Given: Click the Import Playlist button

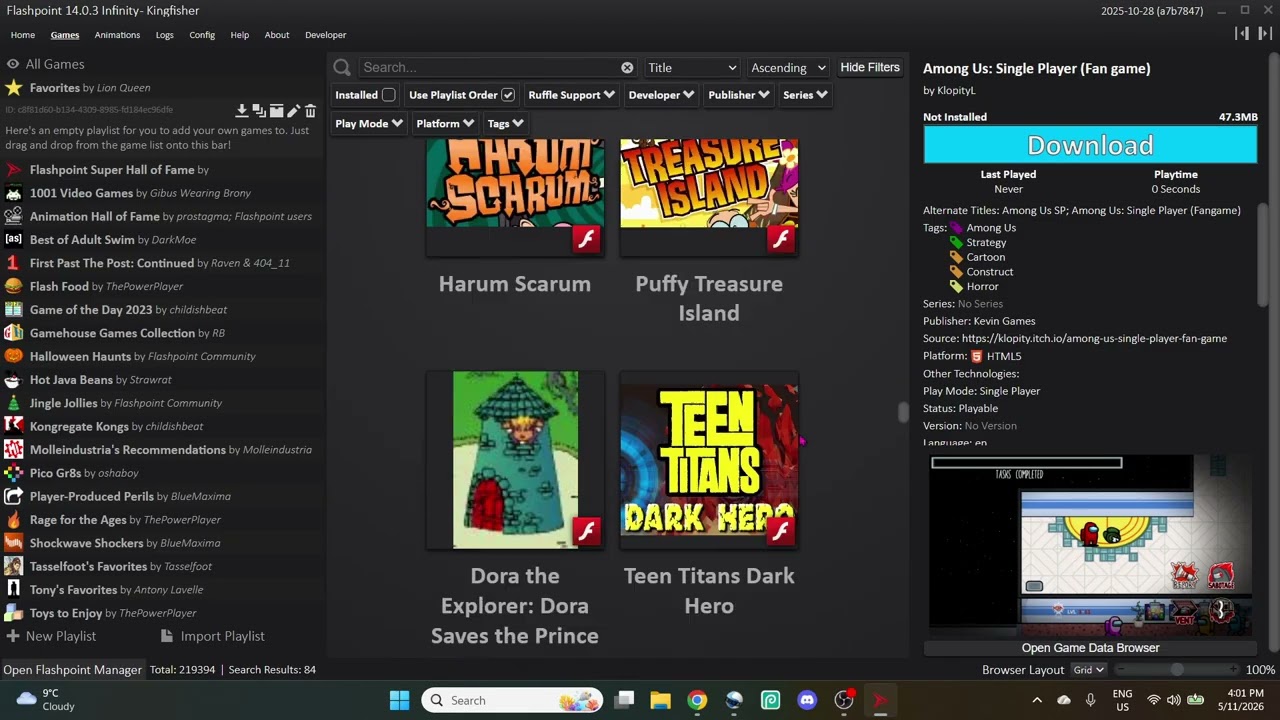Looking at the screenshot, I should (x=213, y=636).
